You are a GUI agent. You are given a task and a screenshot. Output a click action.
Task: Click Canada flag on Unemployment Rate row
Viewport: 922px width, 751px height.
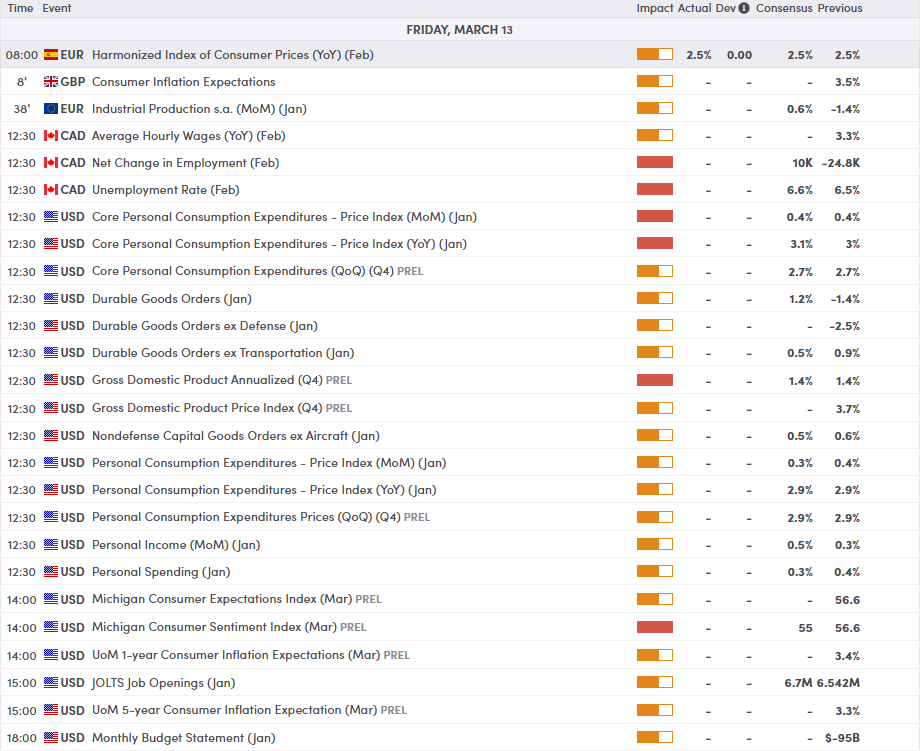click(x=51, y=190)
